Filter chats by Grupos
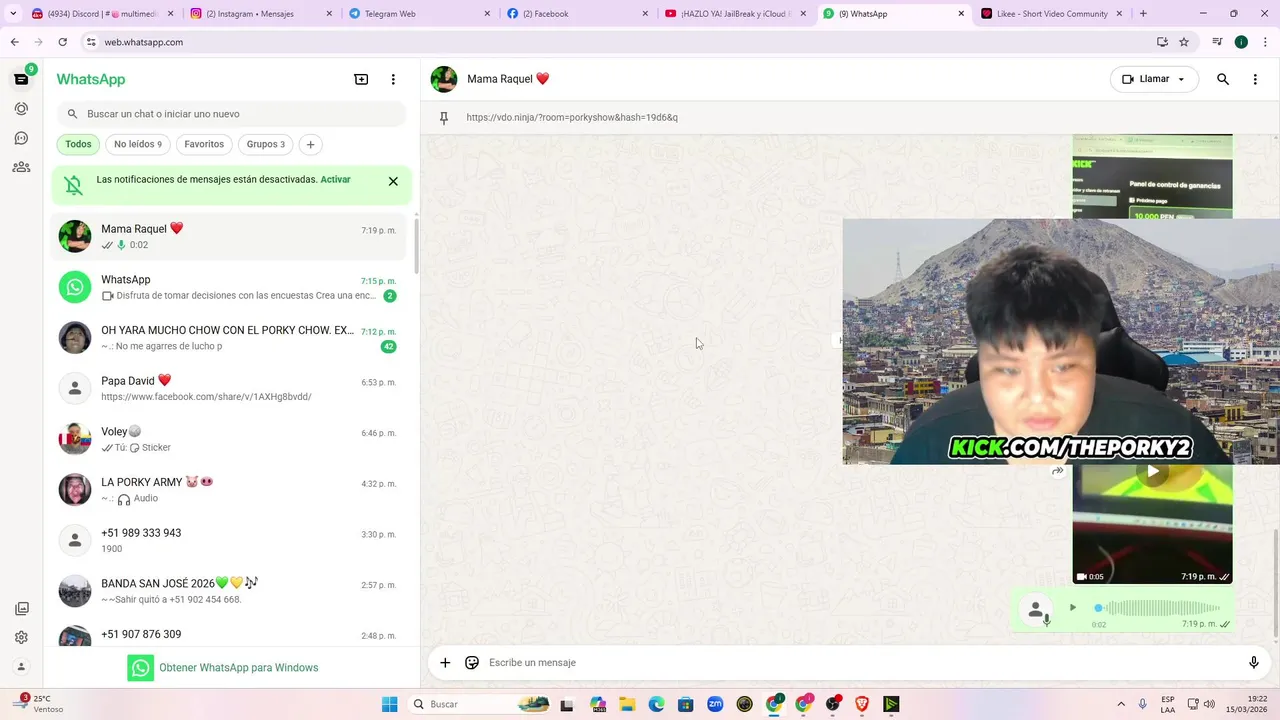This screenshot has height=720, width=1280. [266, 144]
